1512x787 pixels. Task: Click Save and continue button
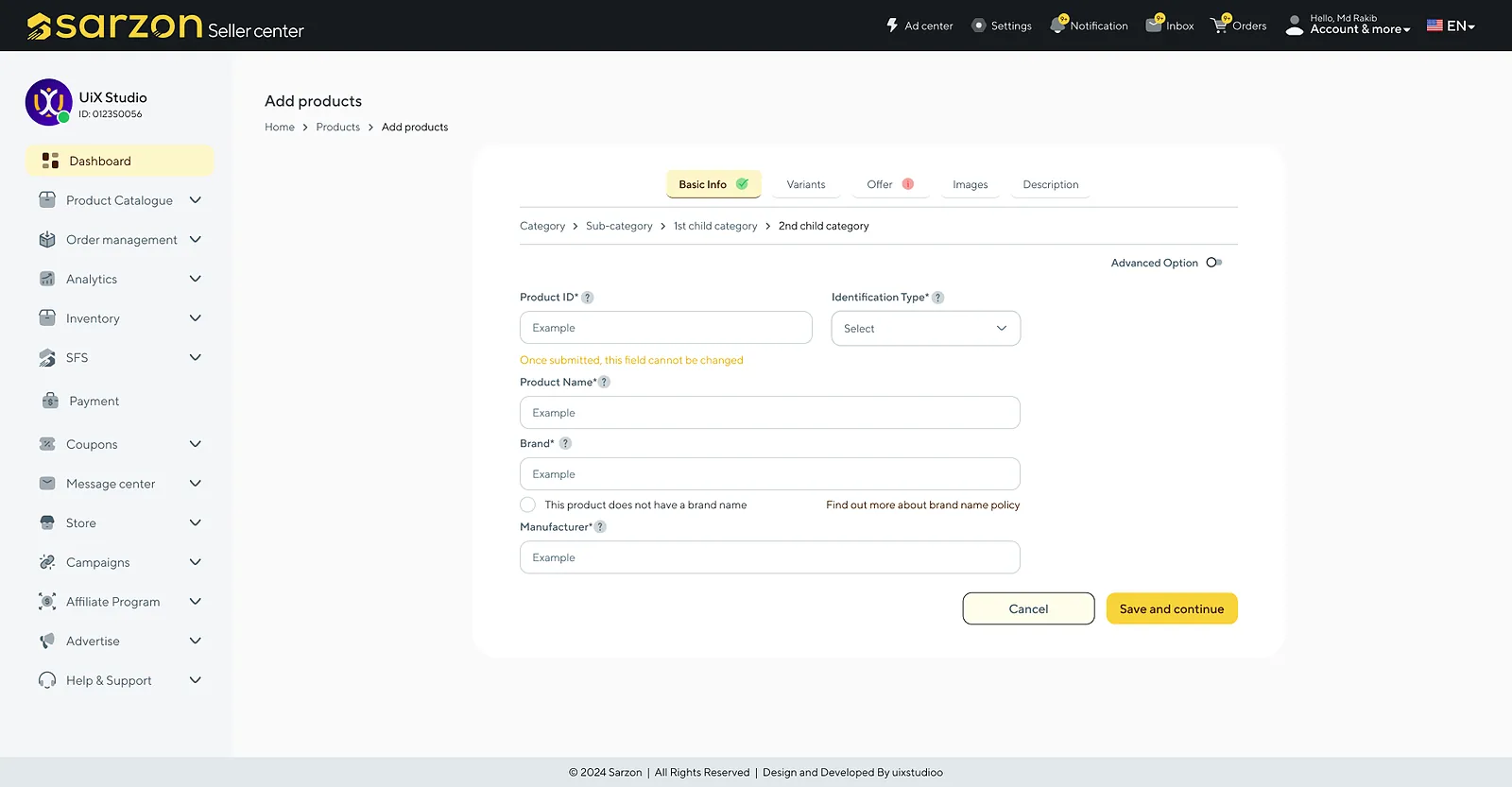tap(1172, 608)
